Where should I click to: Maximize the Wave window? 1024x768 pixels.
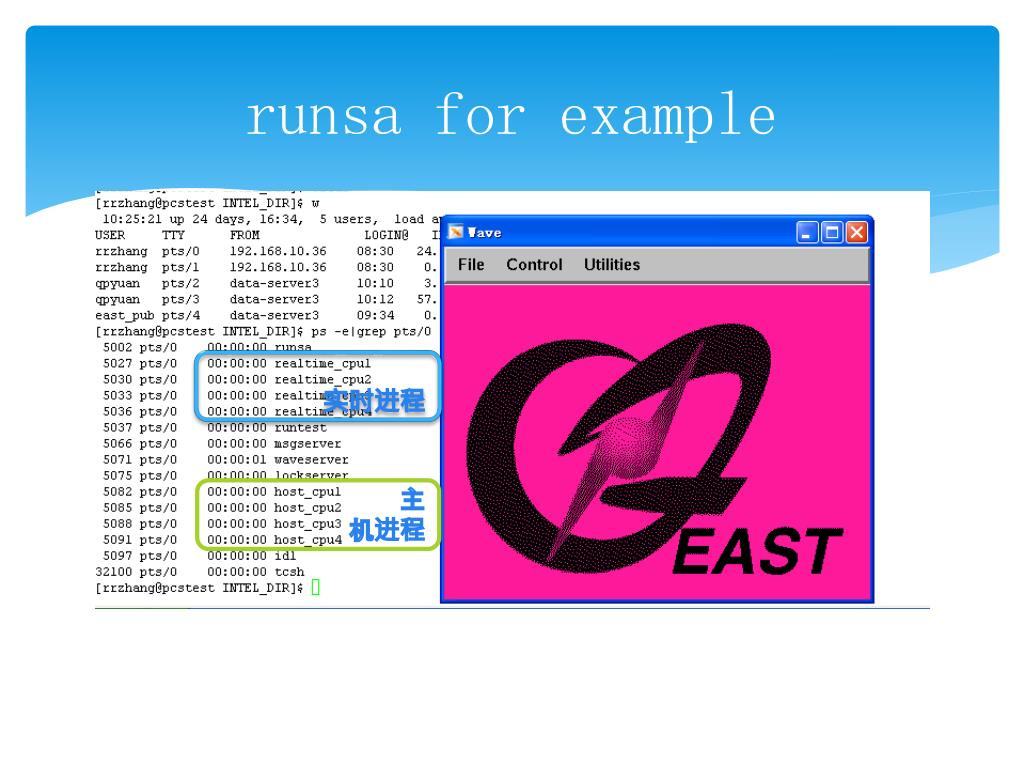point(832,232)
